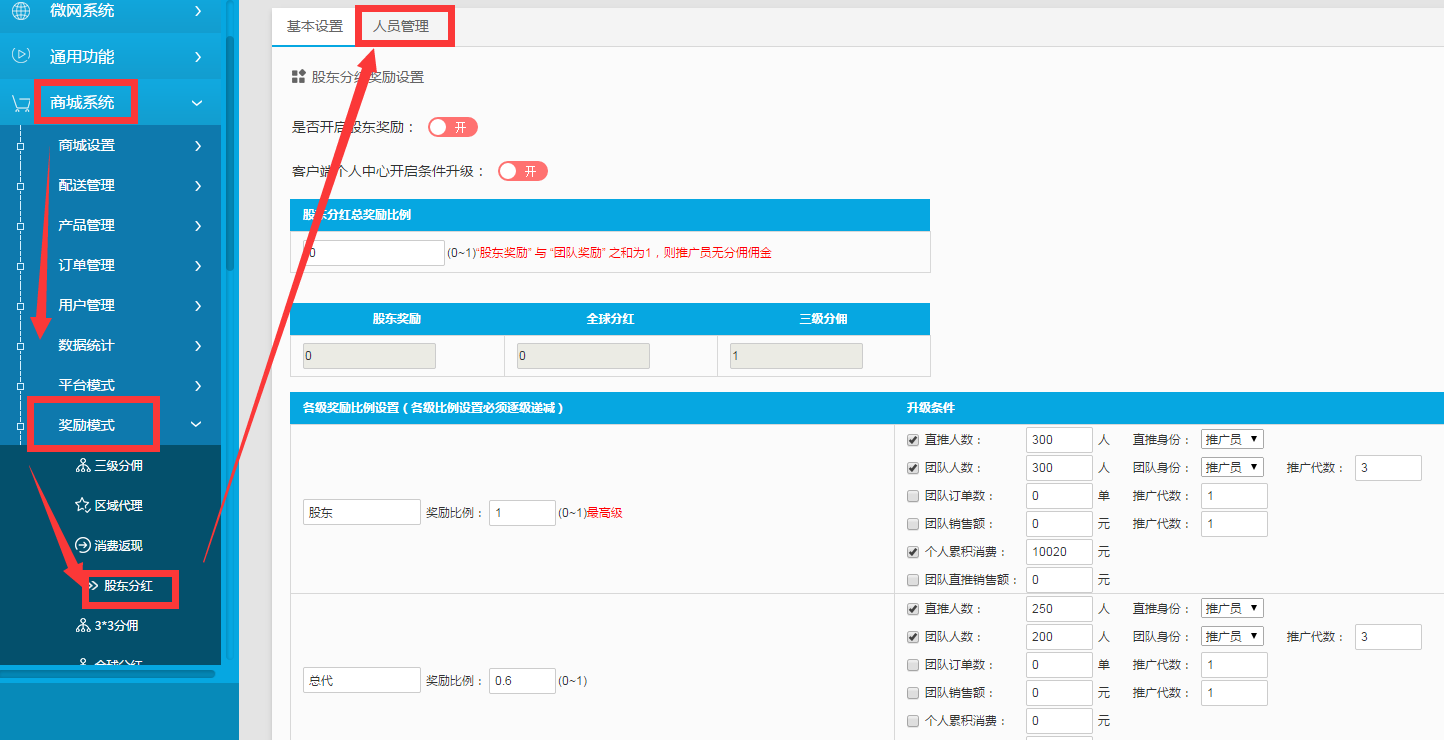Open 直推身份 dropdown in 股东 row
The width and height of the screenshot is (1444, 740).
click(x=1232, y=439)
